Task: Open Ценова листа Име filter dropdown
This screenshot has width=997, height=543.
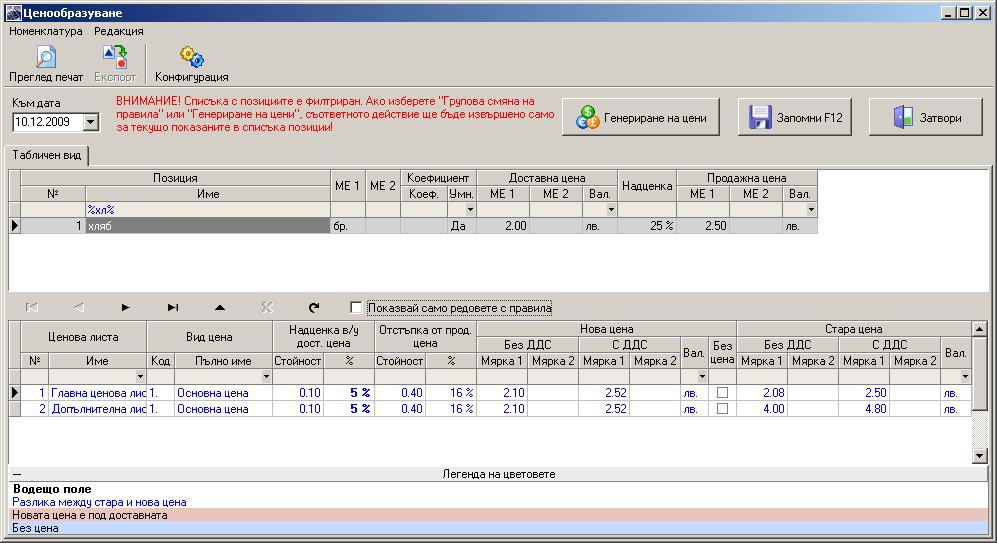Action: click(x=141, y=376)
